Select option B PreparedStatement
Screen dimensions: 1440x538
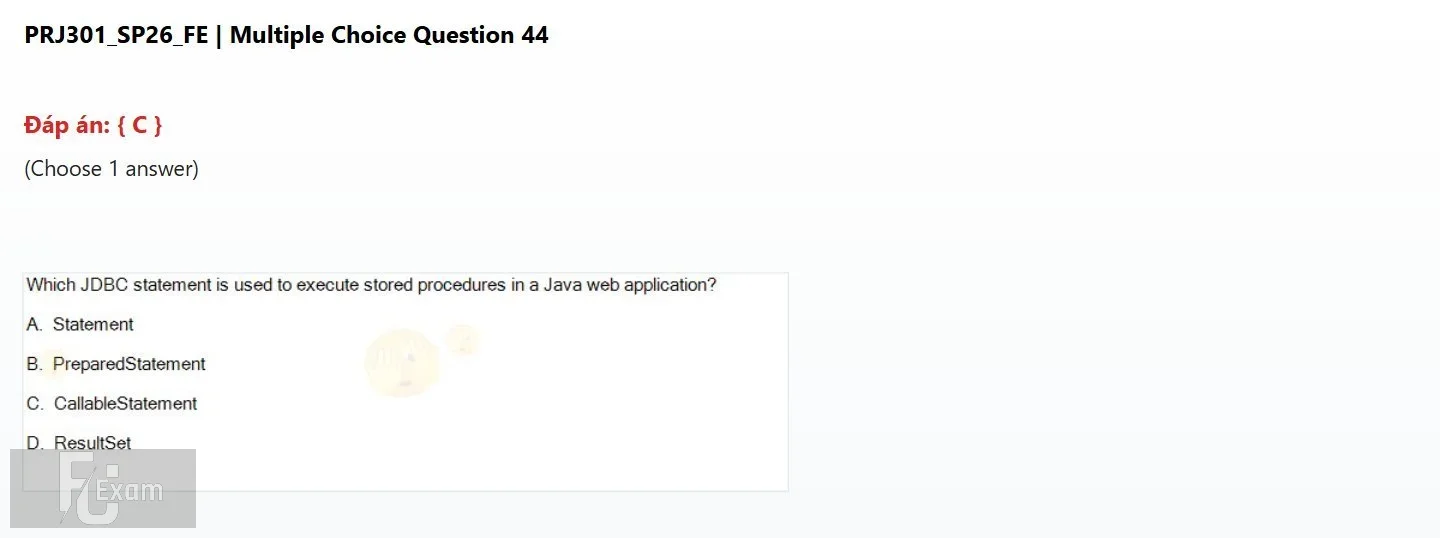point(116,364)
